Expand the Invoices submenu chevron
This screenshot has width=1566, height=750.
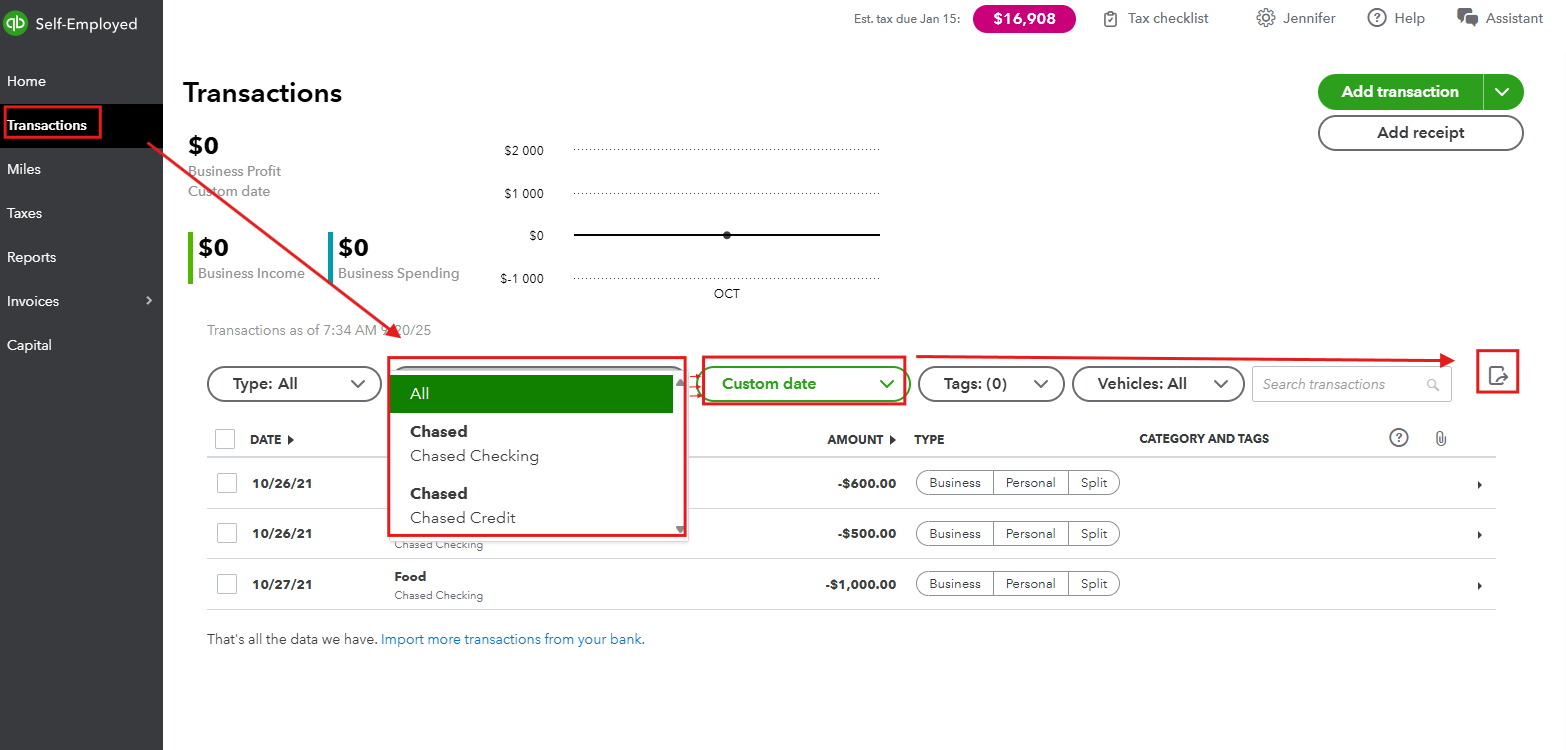(x=149, y=301)
